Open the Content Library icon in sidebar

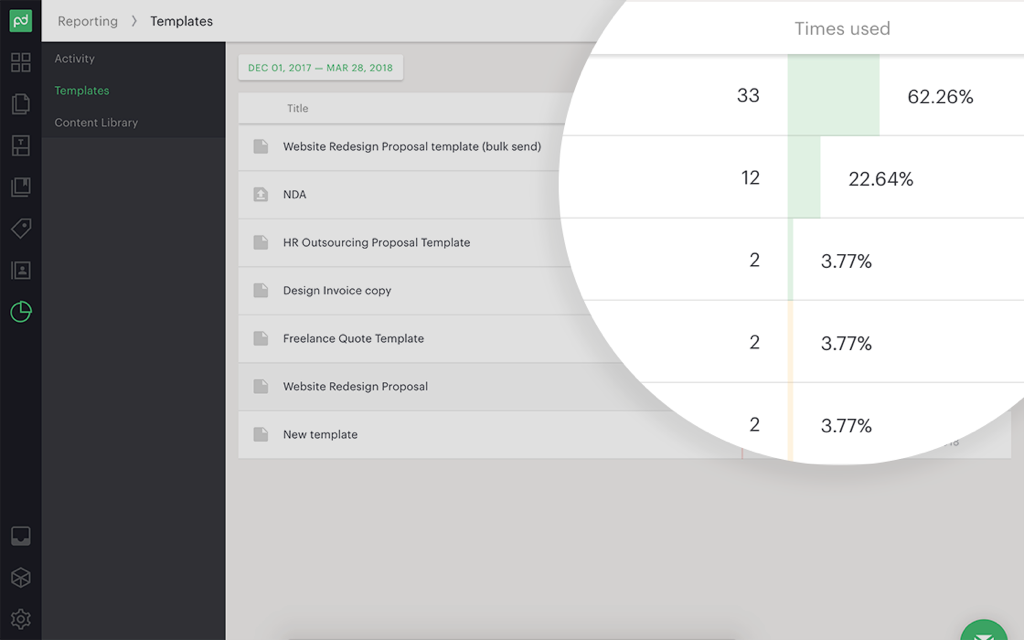[21, 187]
